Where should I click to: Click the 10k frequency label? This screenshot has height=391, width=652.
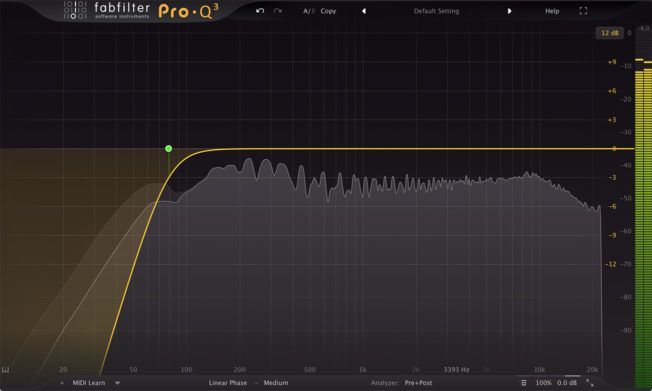point(539,369)
